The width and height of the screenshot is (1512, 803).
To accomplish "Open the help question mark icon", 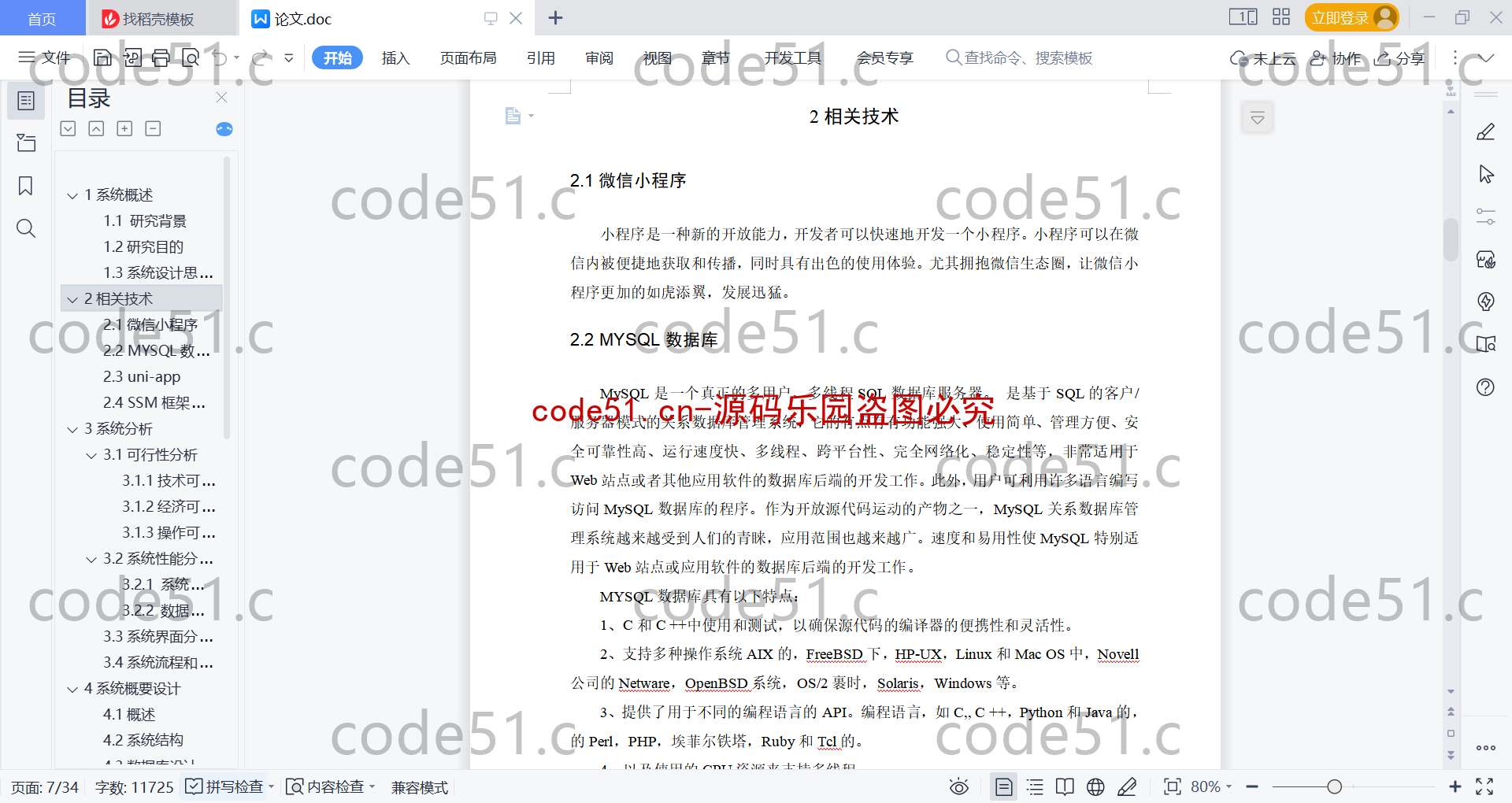I will pos(1486,387).
